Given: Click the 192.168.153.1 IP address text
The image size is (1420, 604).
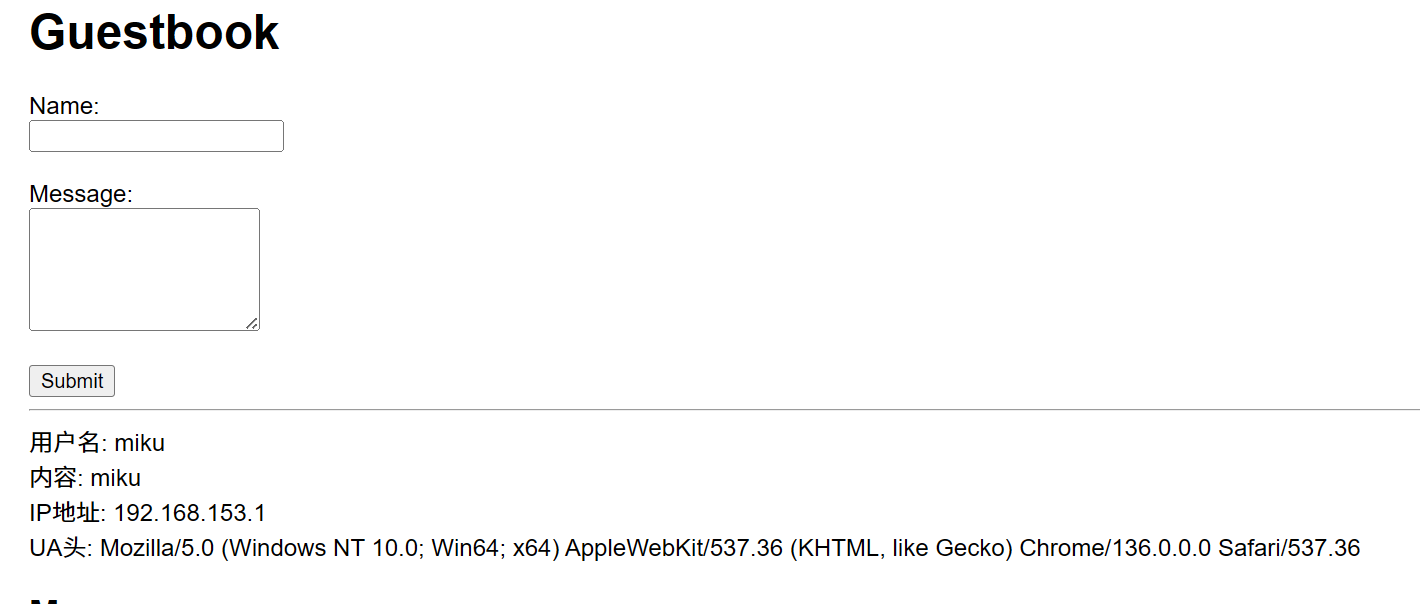Looking at the screenshot, I should pyautogui.click(x=190, y=513).
